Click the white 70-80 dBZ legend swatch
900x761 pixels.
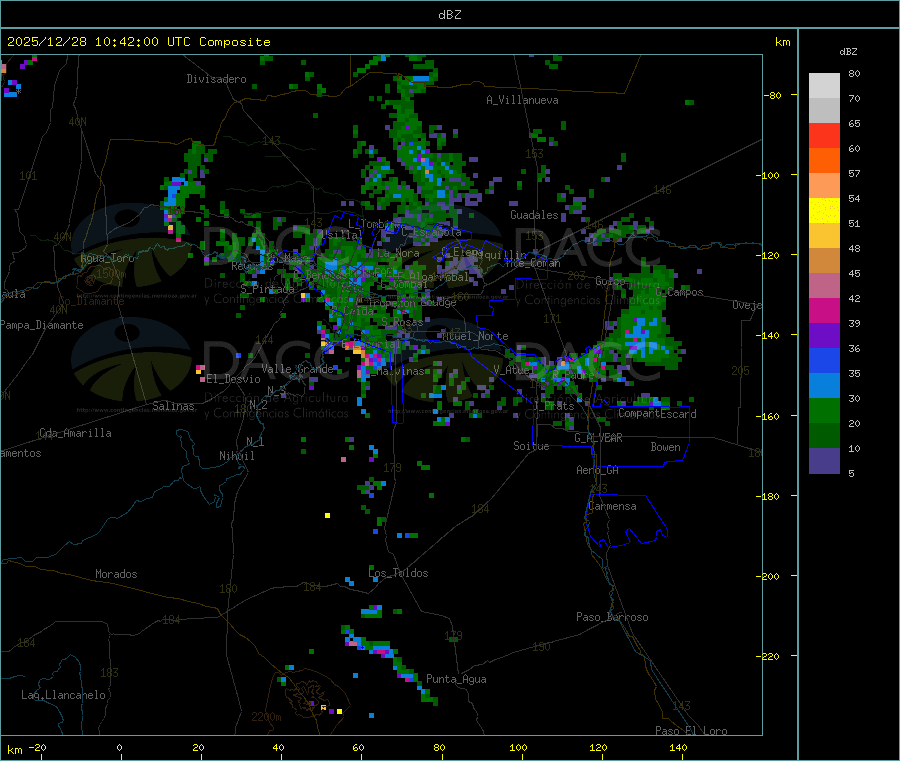click(824, 86)
